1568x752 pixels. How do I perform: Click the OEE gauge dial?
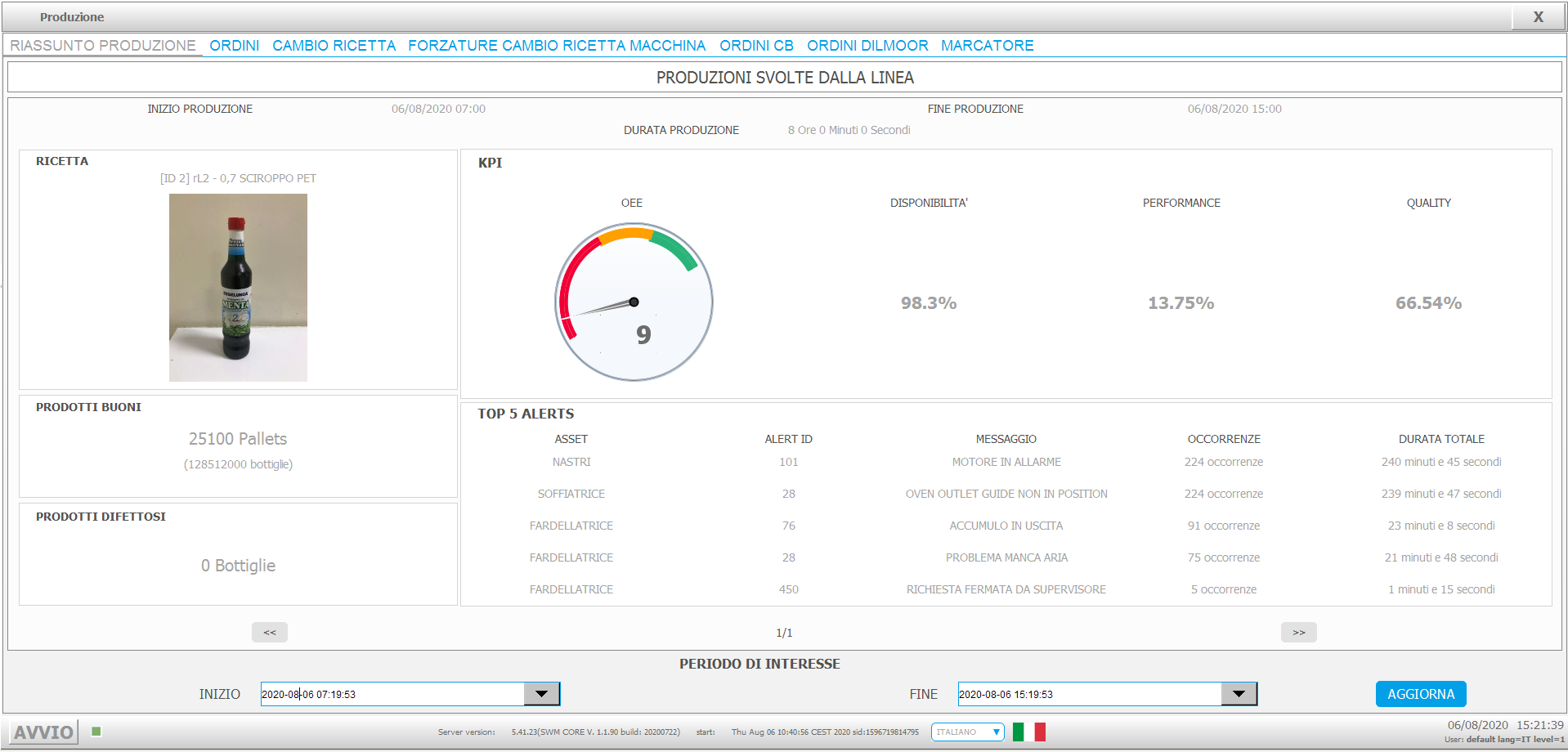pyautogui.click(x=634, y=302)
